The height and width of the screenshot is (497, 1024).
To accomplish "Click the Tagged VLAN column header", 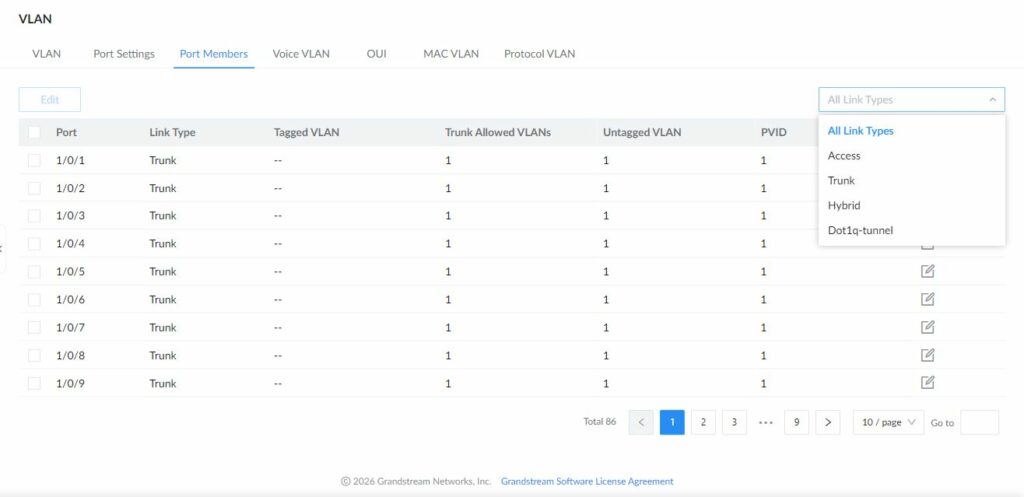I will pyautogui.click(x=306, y=133).
